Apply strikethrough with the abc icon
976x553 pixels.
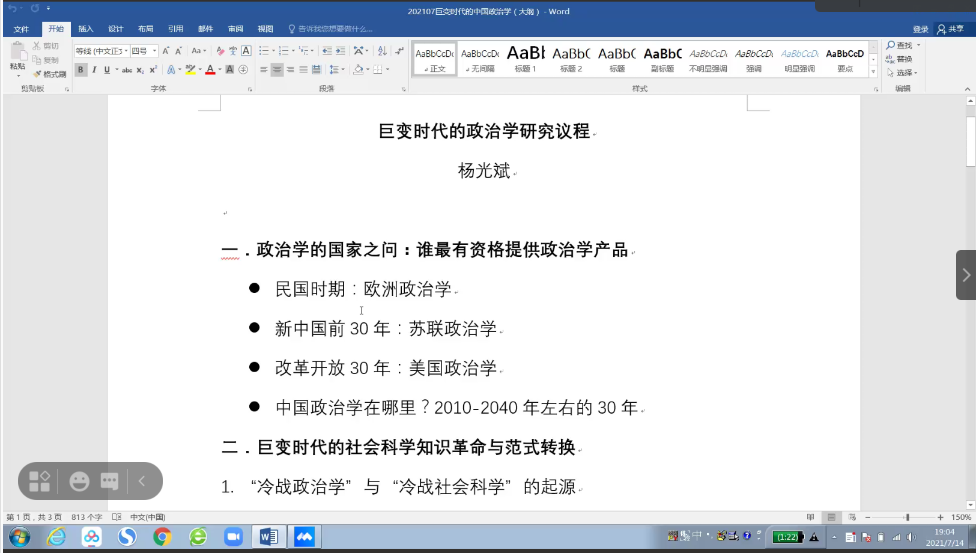(127, 70)
